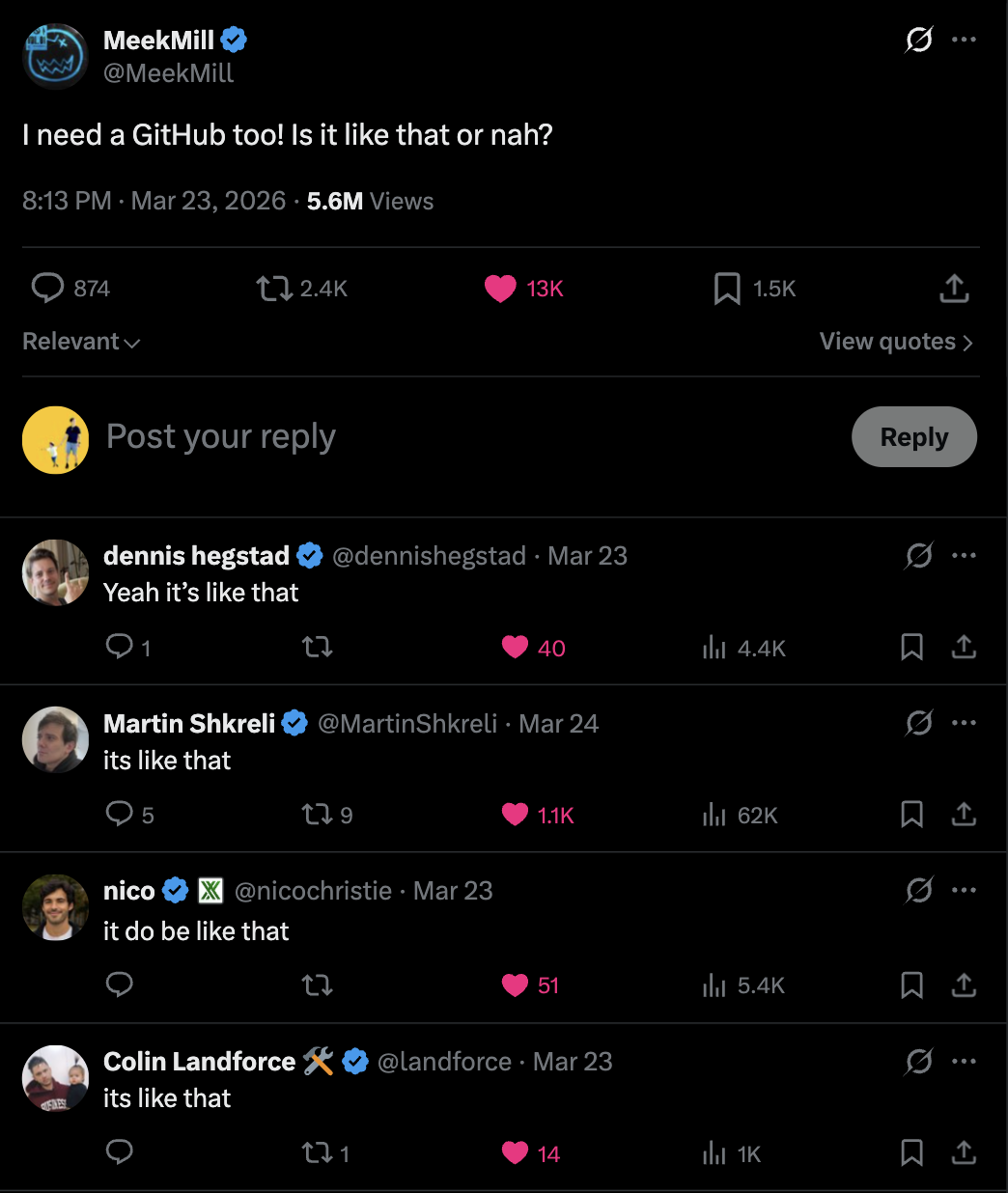This screenshot has width=1008, height=1193.
Task: Open Martin Shkreli's profile name
Action: coord(189,723)
